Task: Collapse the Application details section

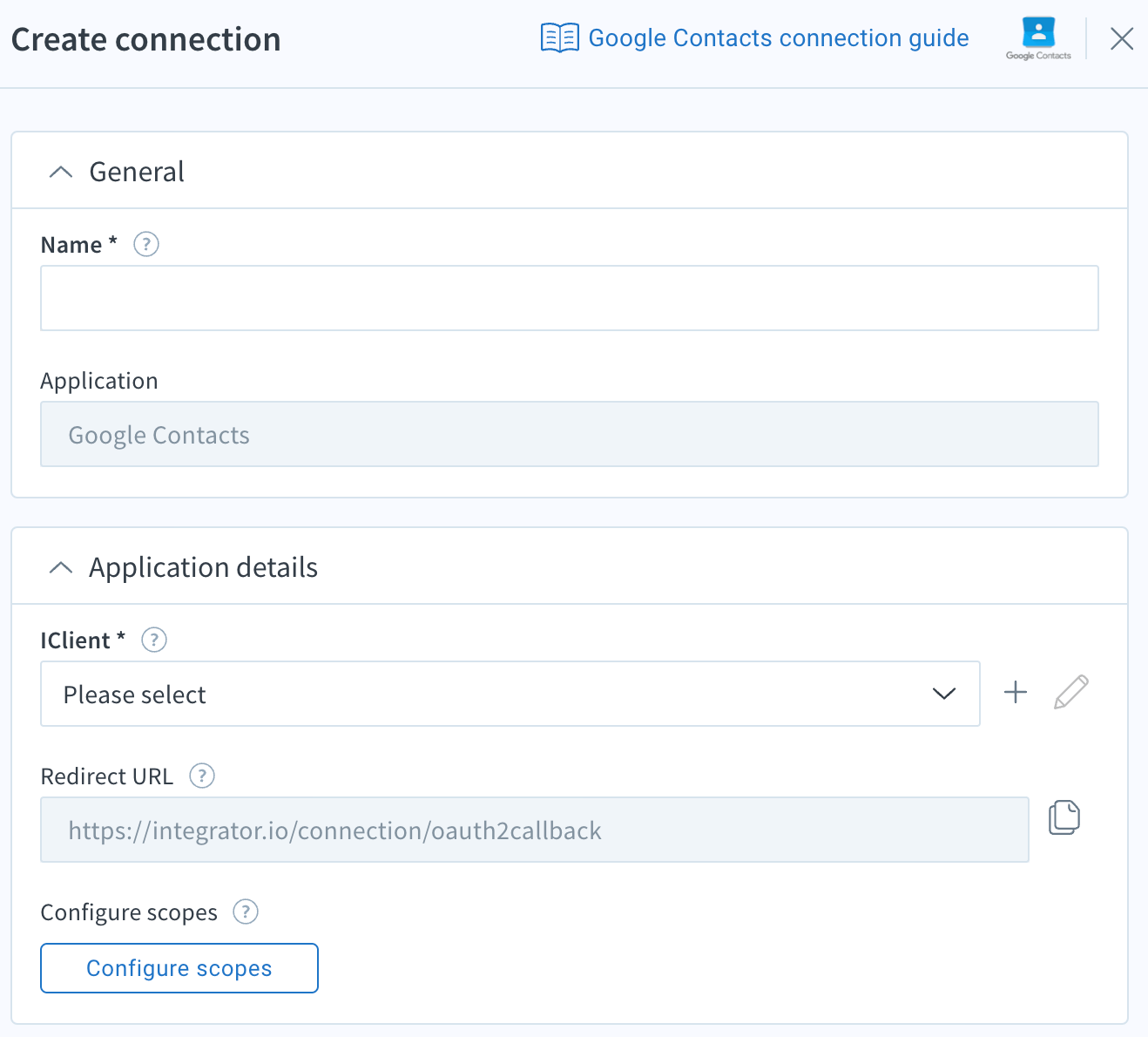Action: pyautogui.click(x=61, y=568)
